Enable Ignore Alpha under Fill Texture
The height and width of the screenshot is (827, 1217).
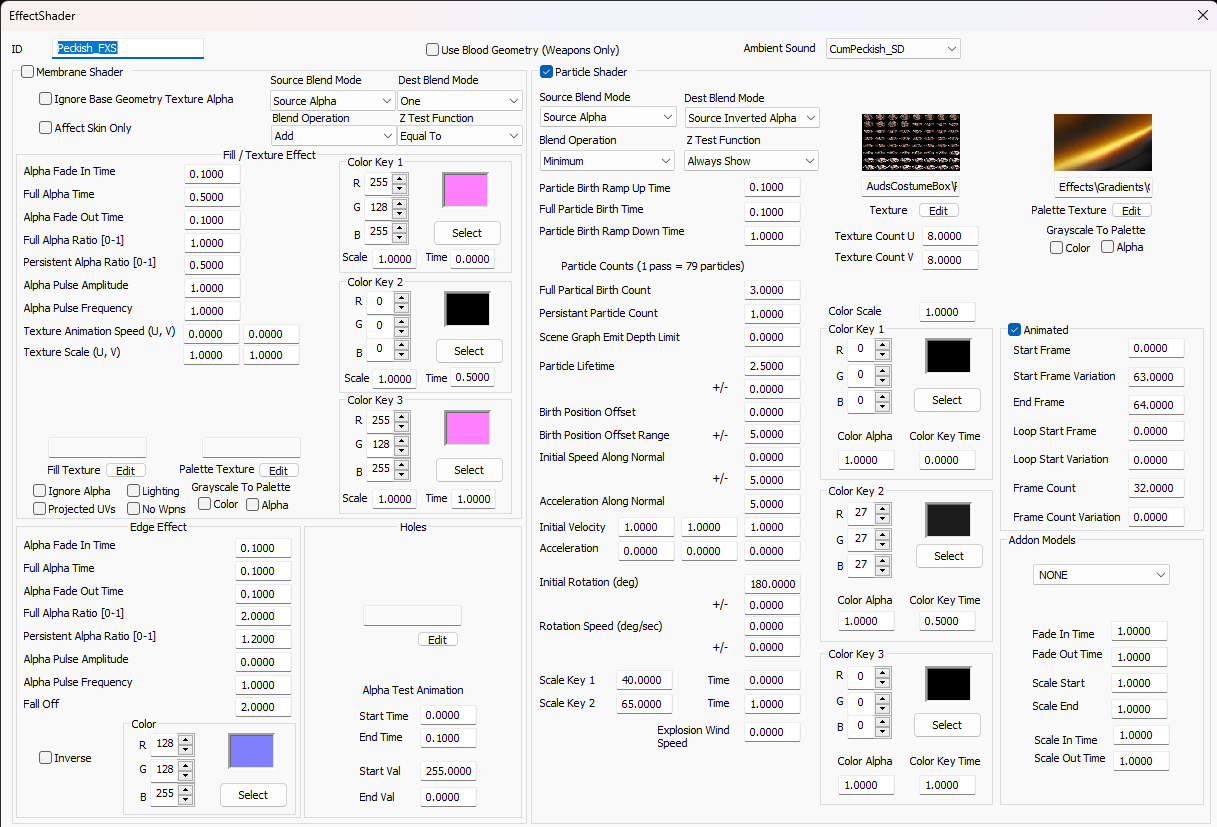tap(40, 491)
